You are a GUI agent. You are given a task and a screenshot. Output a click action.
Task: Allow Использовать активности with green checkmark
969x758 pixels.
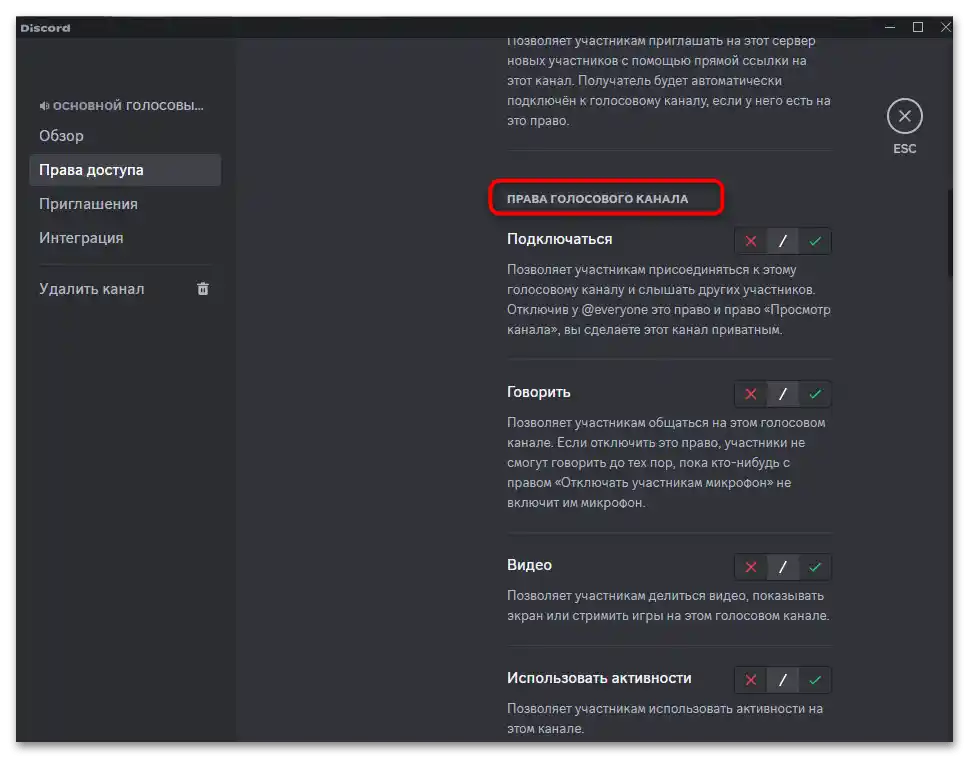click(815, 680)
